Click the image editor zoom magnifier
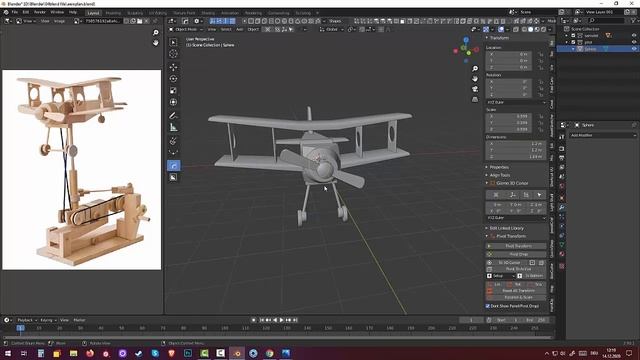This screenshot has height=360, width=640. tap(156, 32)
